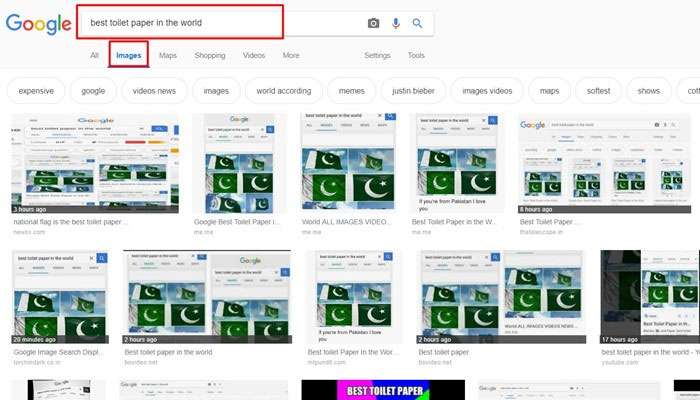Click the news.com source link
700x400 pixels.
coord(29,232)
